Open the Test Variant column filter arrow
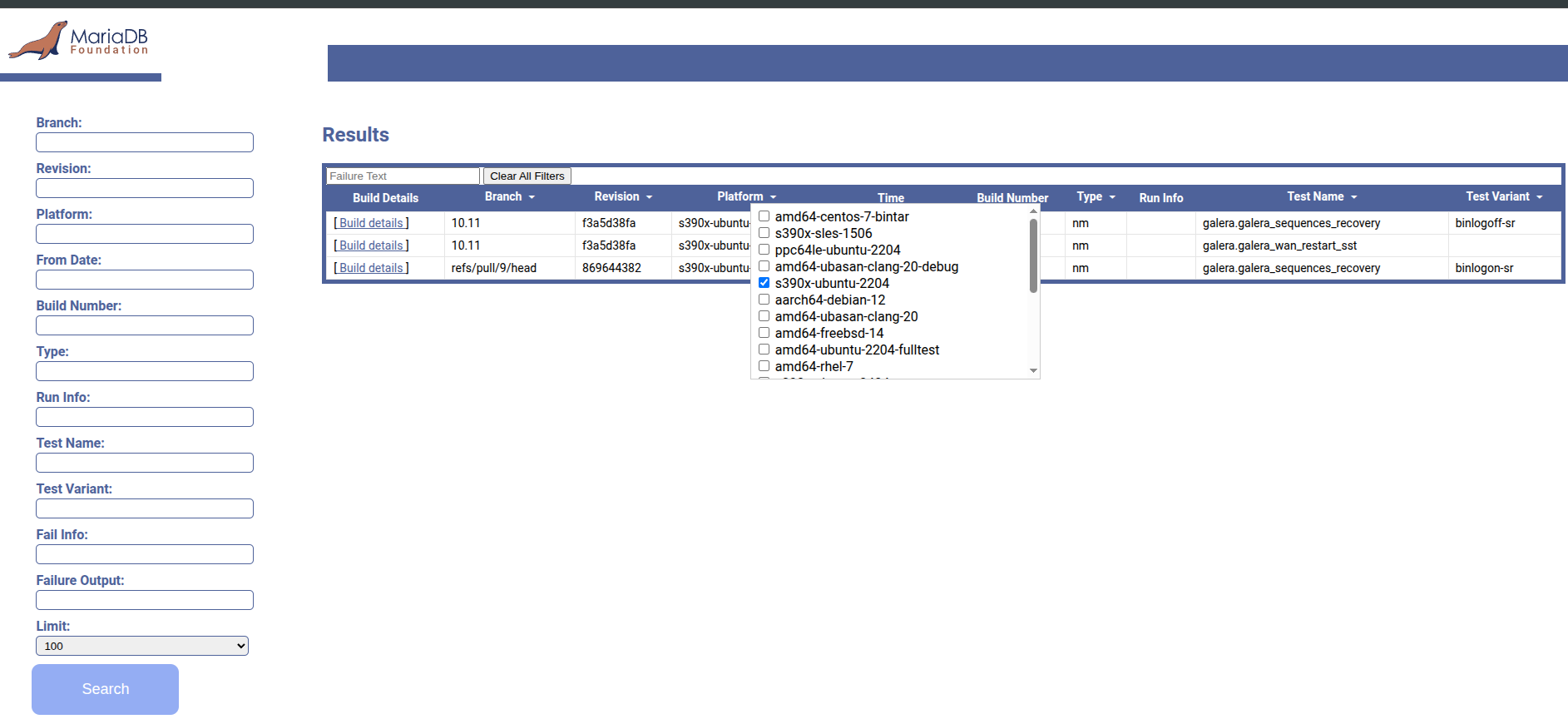1568x719 pixels. [x=1540, y=197]
